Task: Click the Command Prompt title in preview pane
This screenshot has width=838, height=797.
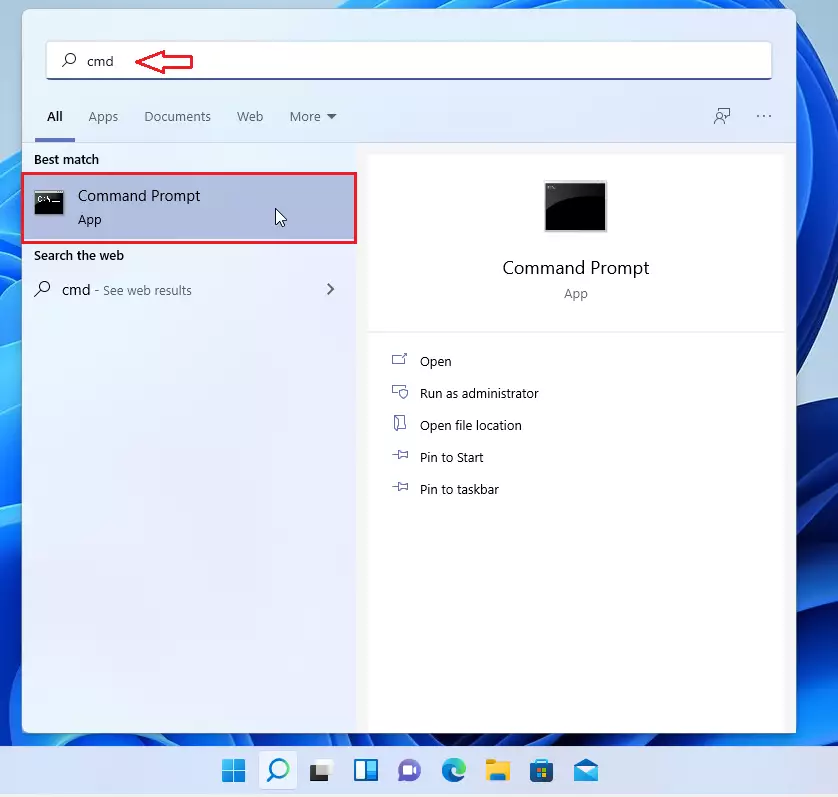Action: 576,268
